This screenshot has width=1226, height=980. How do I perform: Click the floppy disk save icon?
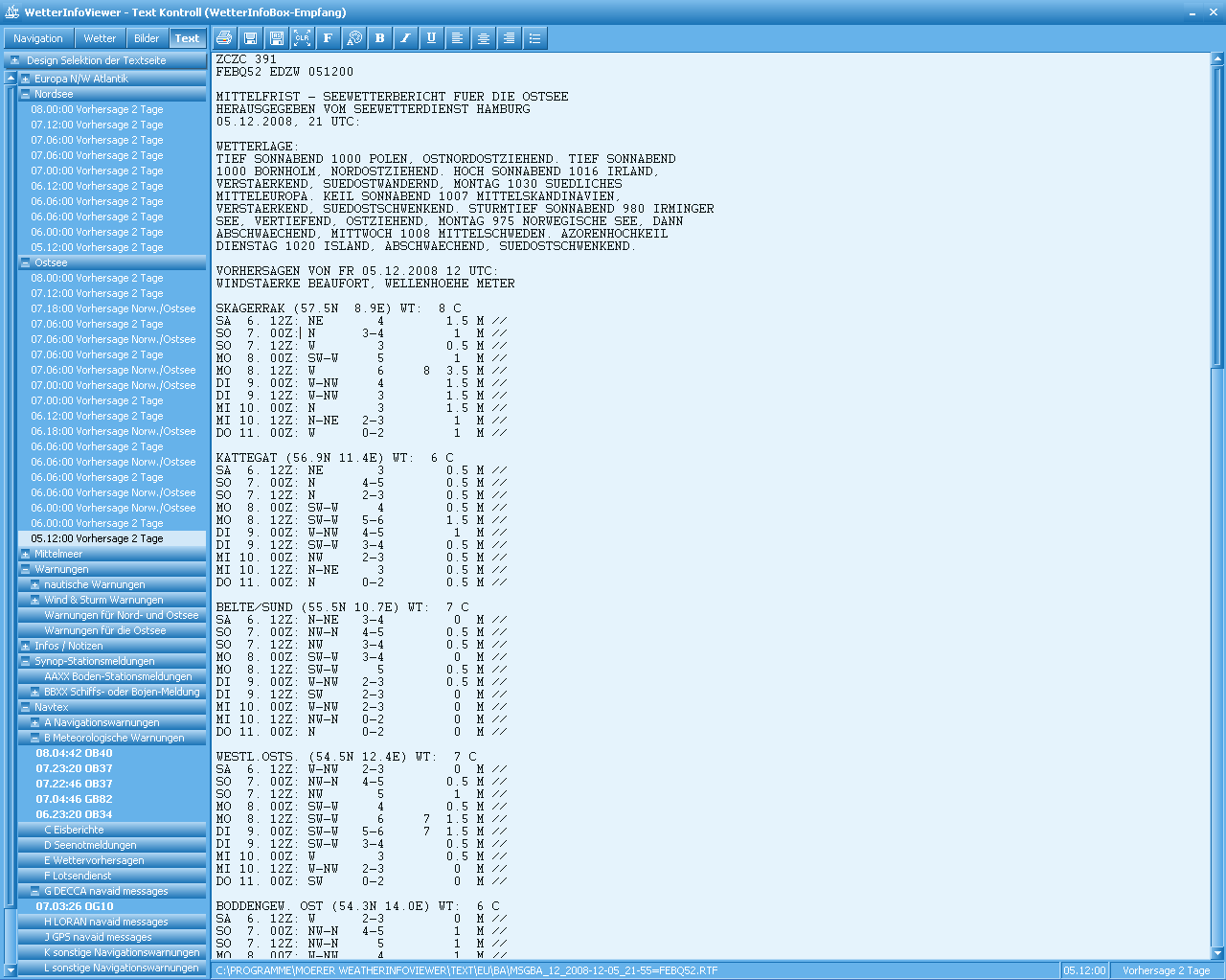(x=250, y=38)
